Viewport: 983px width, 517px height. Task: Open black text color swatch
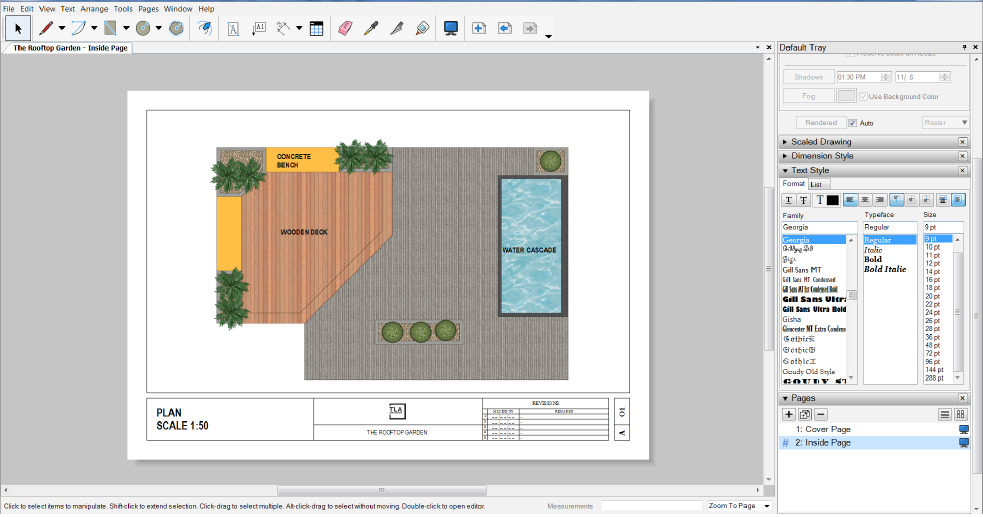pyautogui.click(x=833, y=200)
